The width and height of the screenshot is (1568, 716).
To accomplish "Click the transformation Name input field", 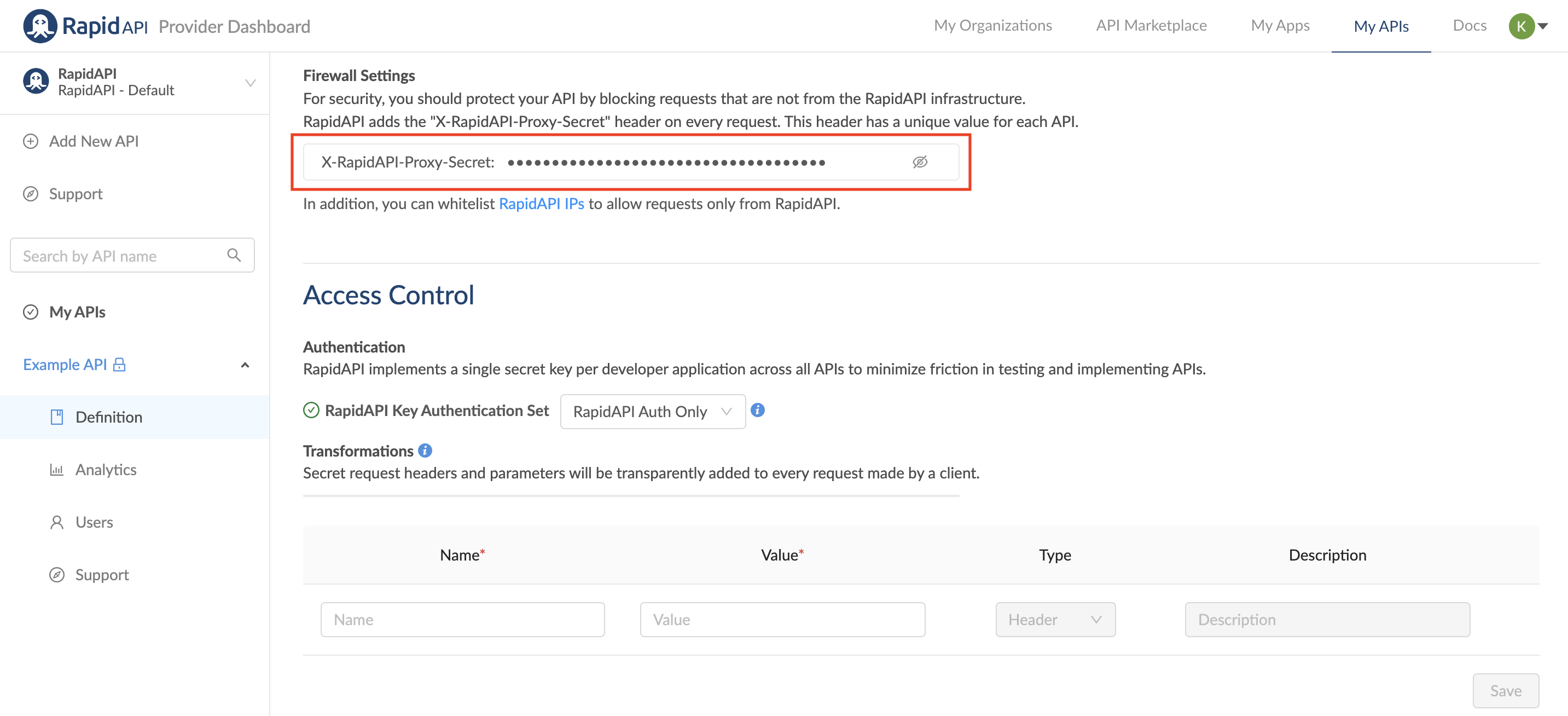I will click(462, 620).
